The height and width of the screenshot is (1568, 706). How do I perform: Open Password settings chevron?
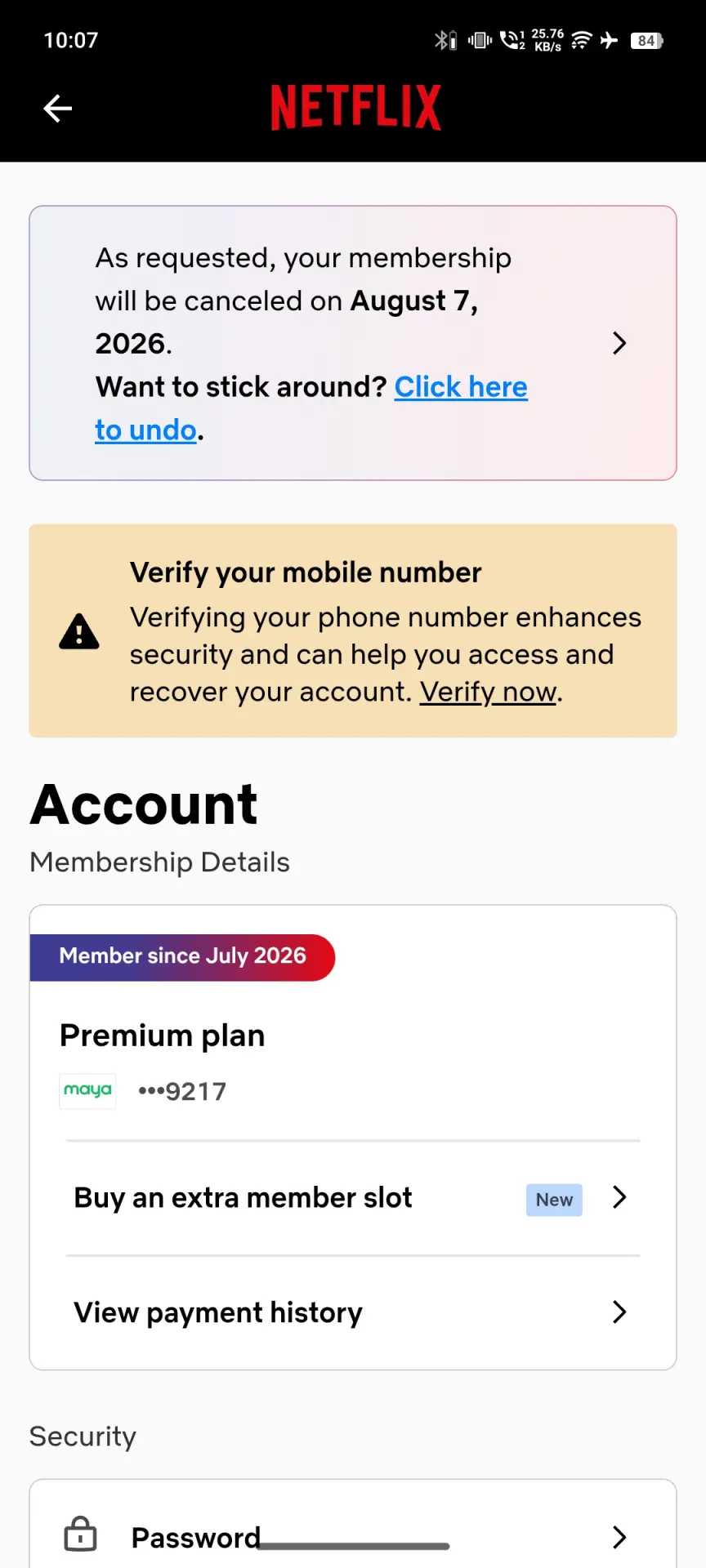[x=619, y=1538]
